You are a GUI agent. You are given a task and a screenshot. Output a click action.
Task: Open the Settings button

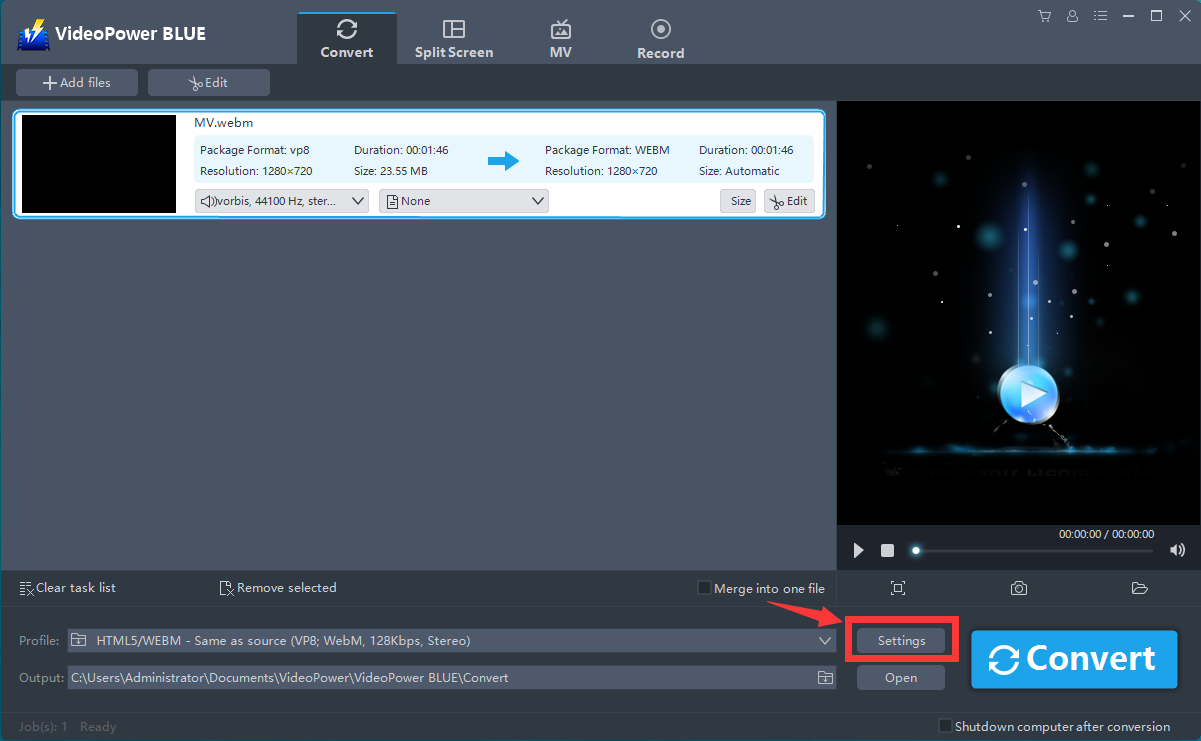point(900,640)
